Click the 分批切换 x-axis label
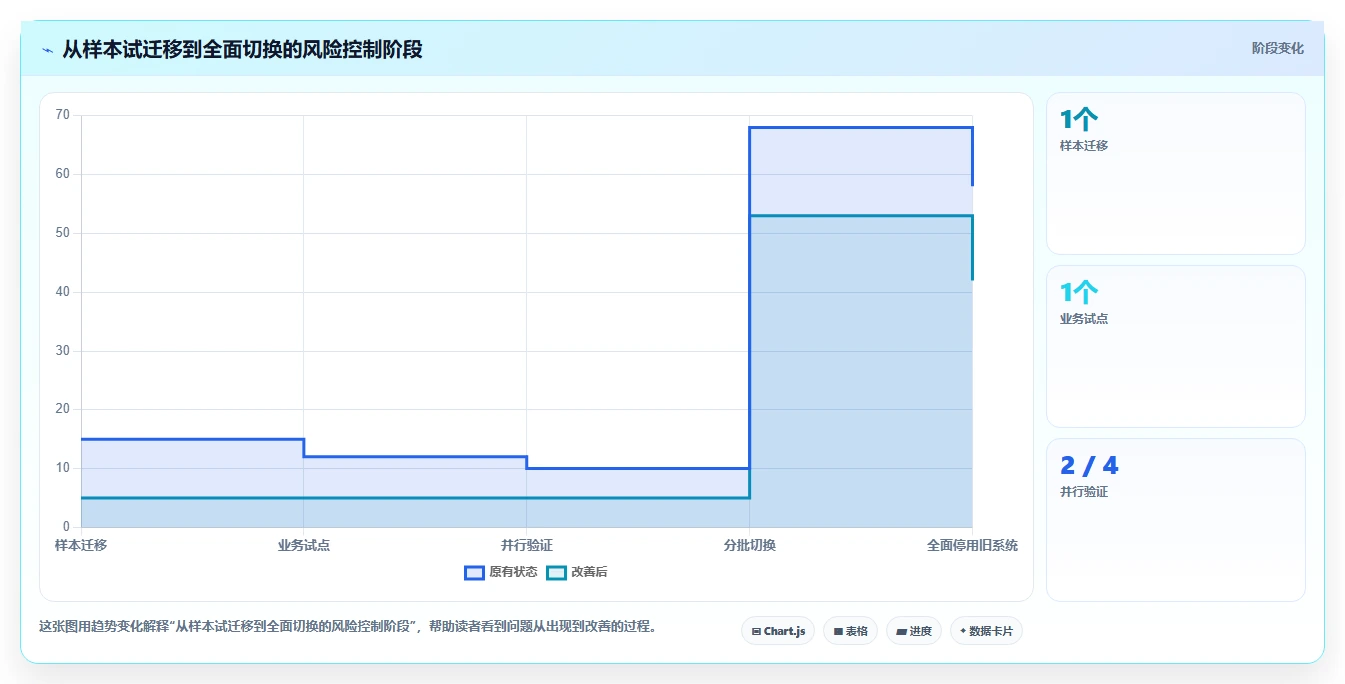 (x=750, y=545)
